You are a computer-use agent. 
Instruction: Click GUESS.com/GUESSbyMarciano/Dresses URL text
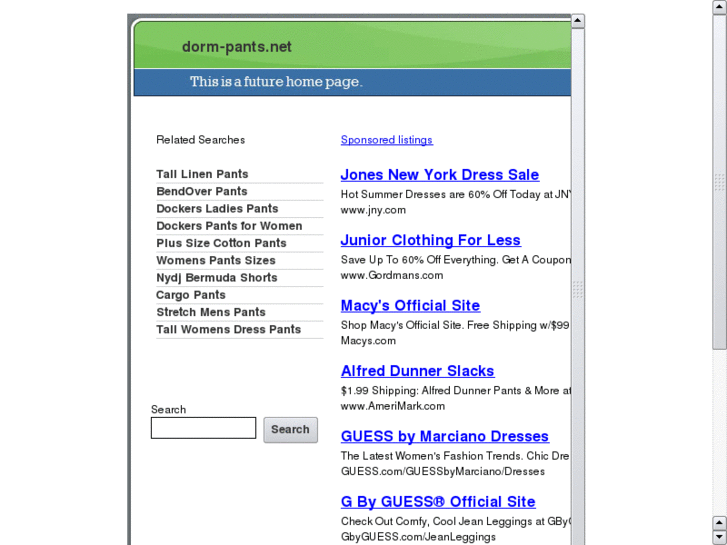tap(443, 471)
